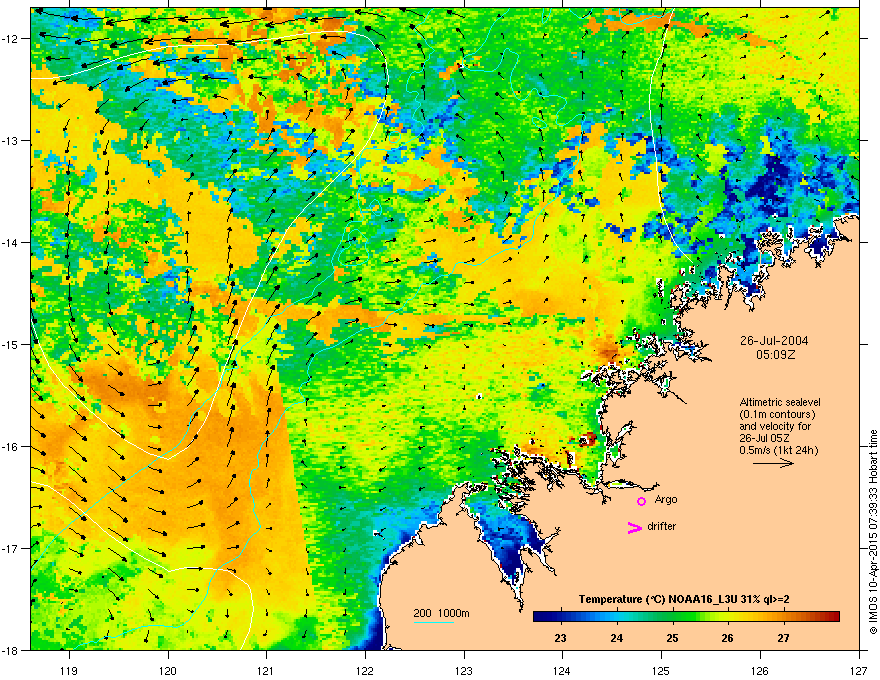Screen dimensions: 880x680
Task: Click the longitude axis label '126'
Action: point(760,670)
